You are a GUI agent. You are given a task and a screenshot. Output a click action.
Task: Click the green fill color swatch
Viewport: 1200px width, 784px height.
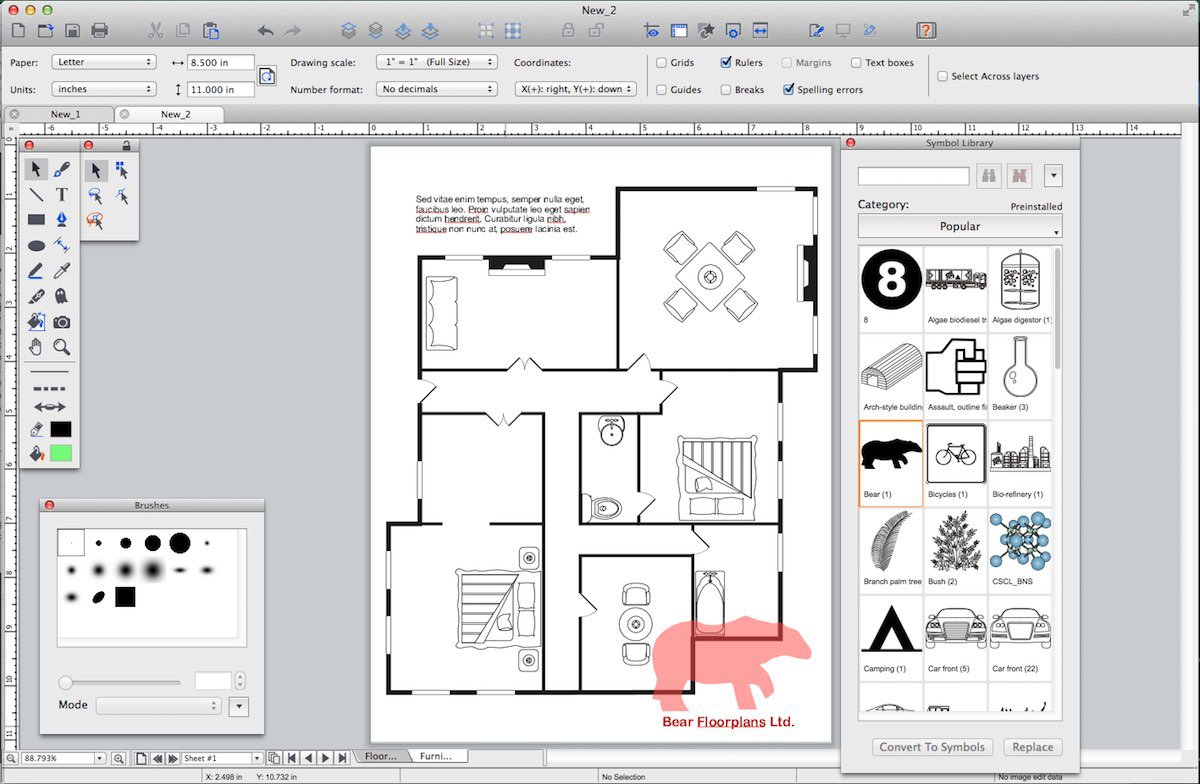(x=61, y=453)
